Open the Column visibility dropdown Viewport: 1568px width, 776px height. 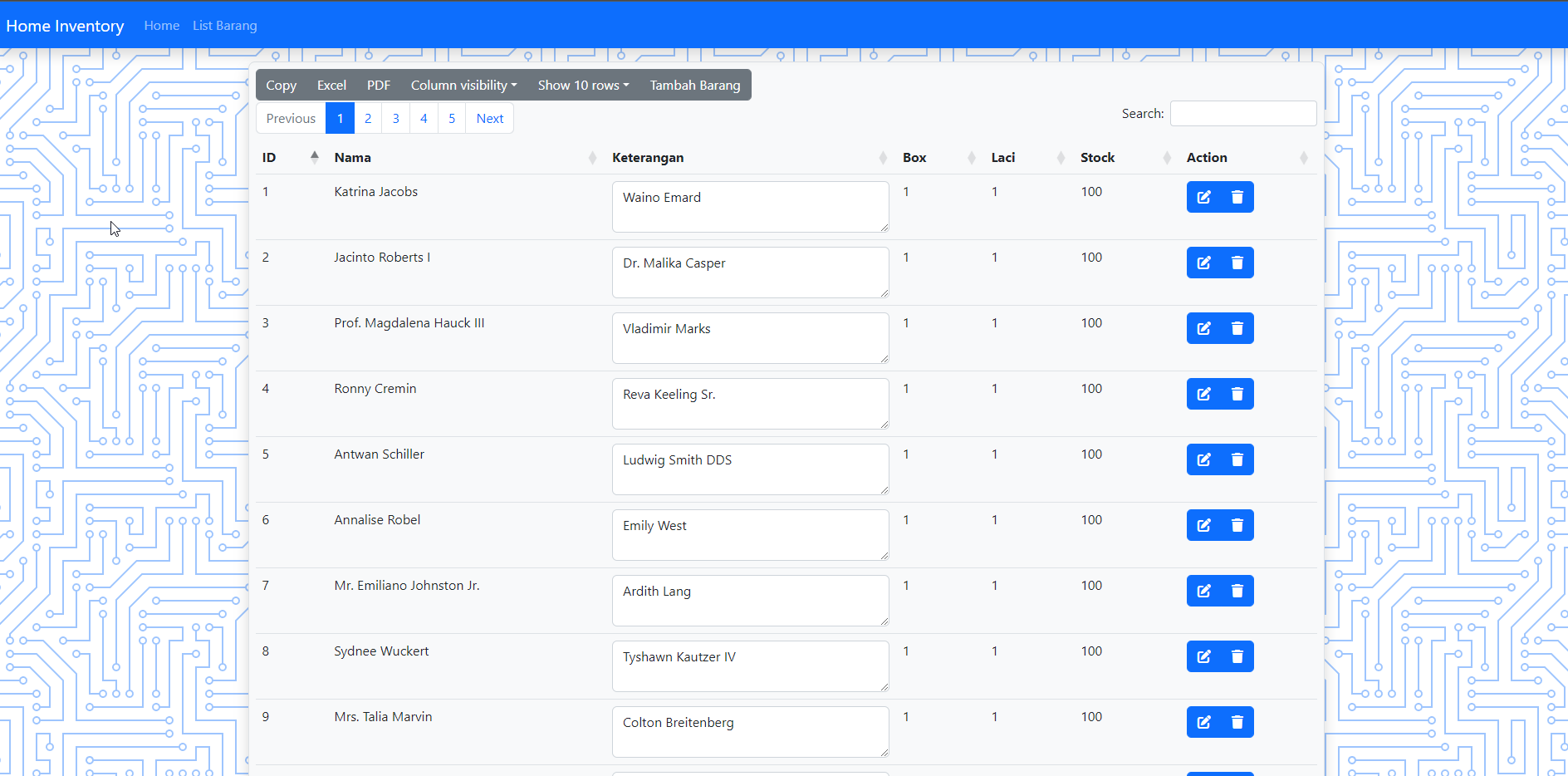[463, 86]
